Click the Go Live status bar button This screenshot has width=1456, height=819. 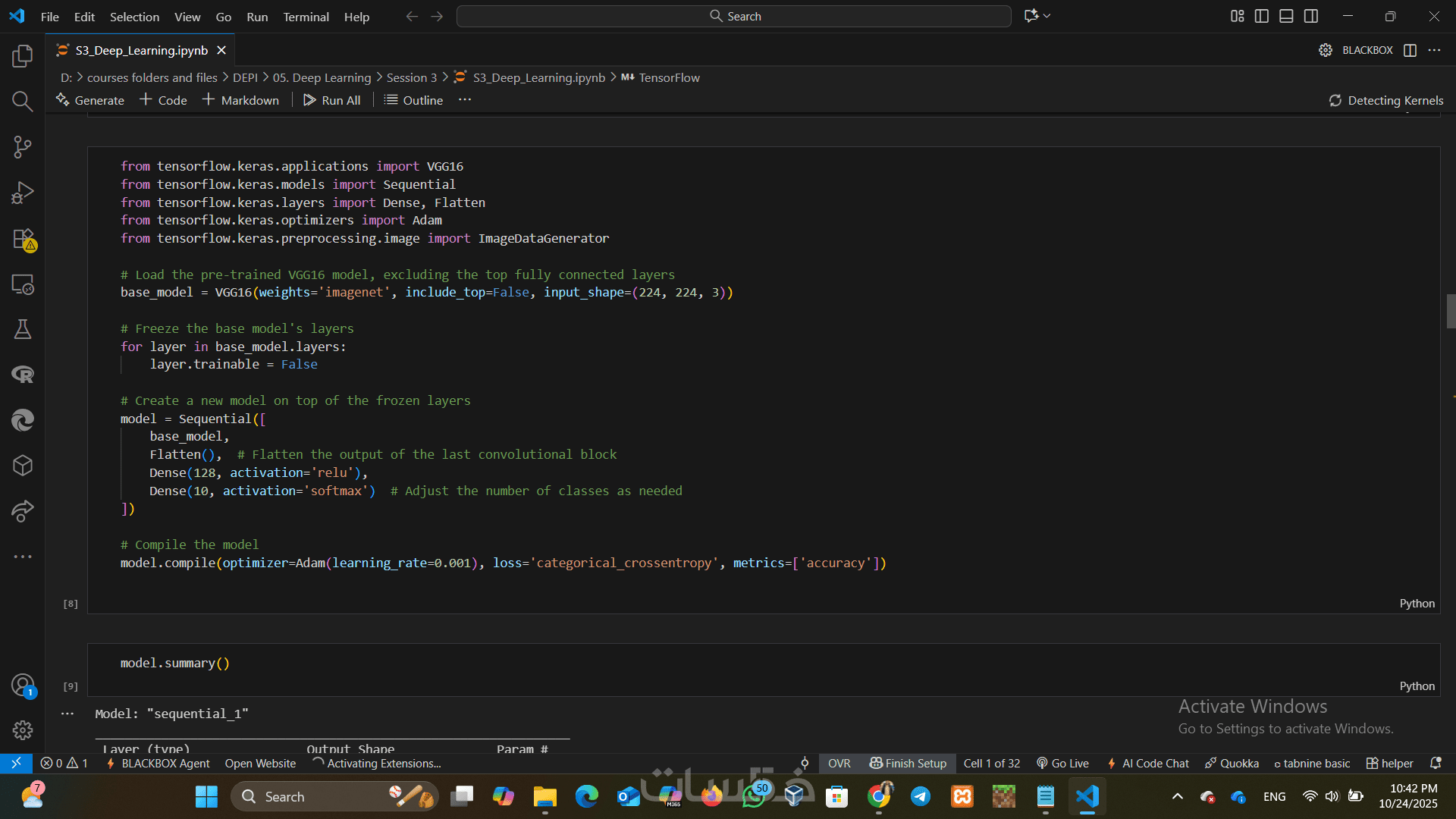[1062, 764]
